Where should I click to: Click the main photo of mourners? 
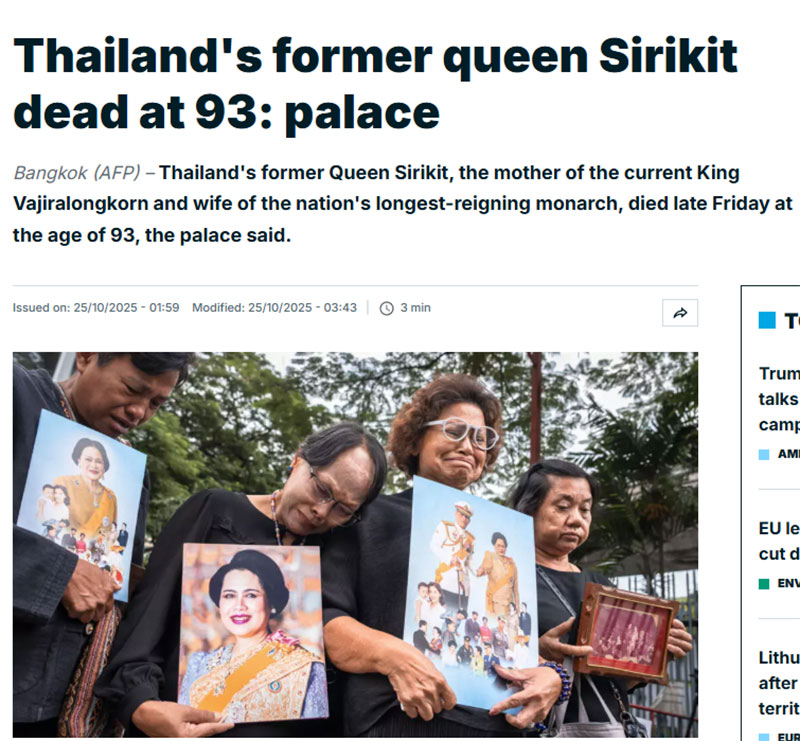355,545
